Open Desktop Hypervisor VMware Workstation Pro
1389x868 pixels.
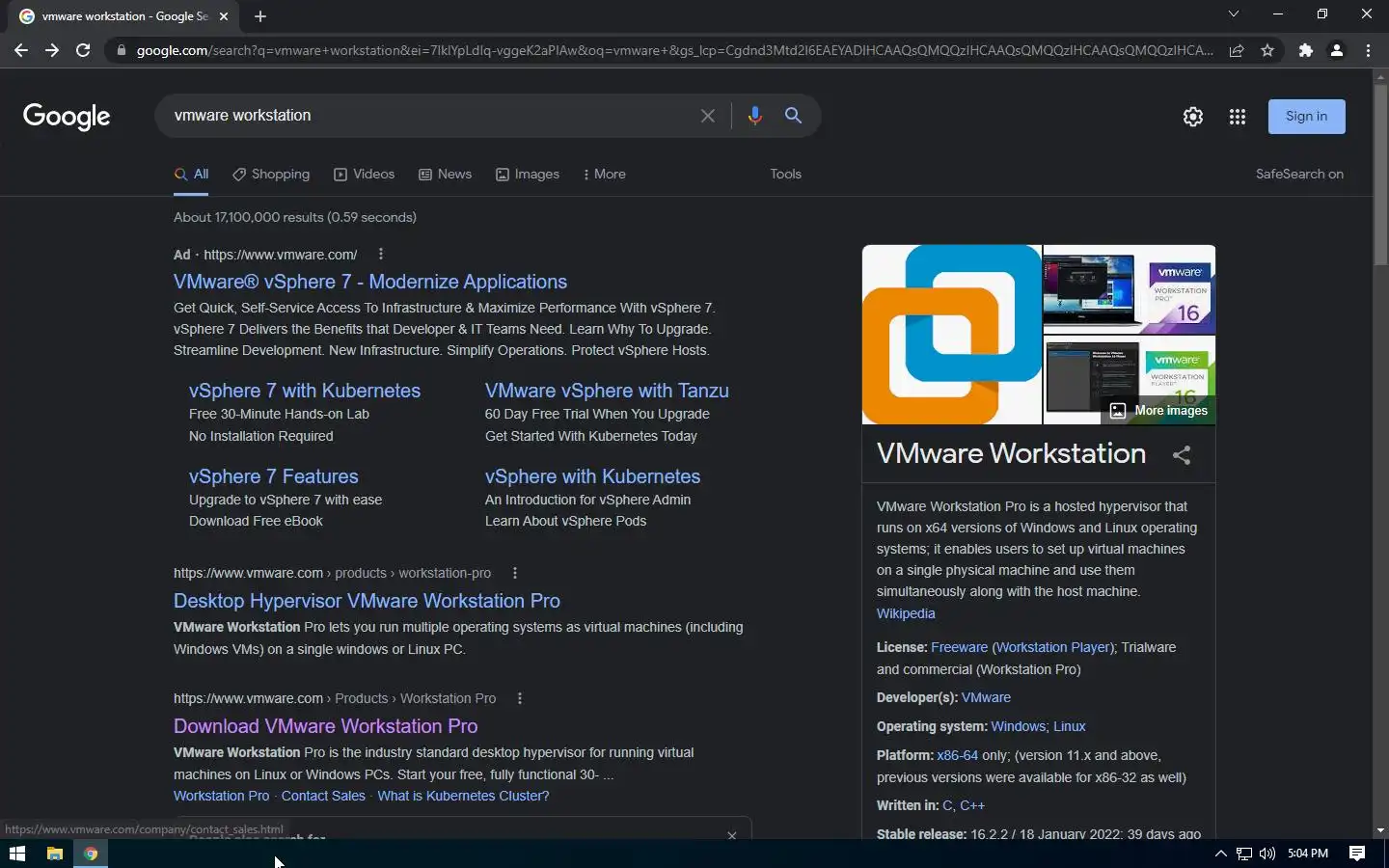367,601
